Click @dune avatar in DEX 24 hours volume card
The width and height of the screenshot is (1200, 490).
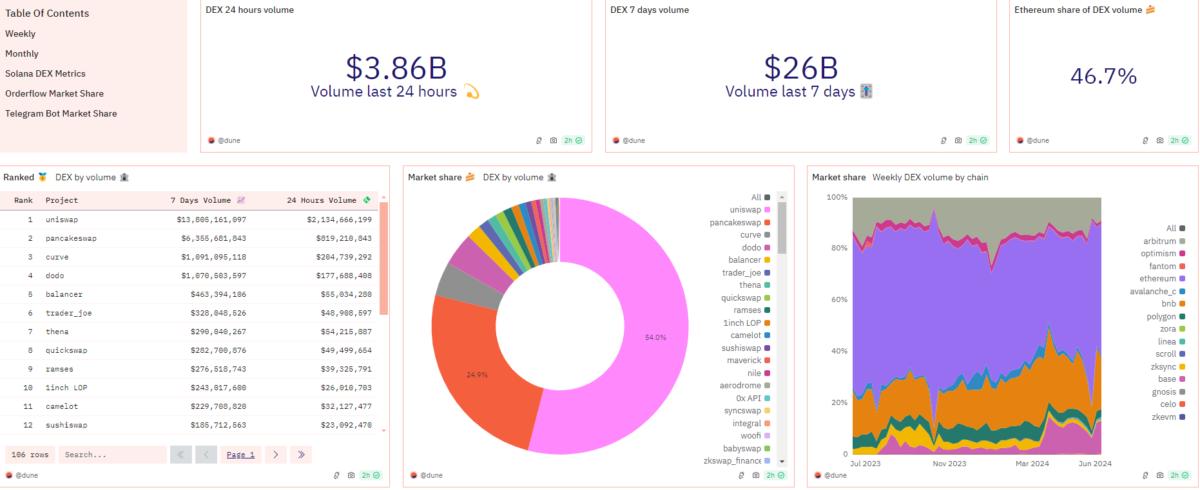tap(211, 141)
